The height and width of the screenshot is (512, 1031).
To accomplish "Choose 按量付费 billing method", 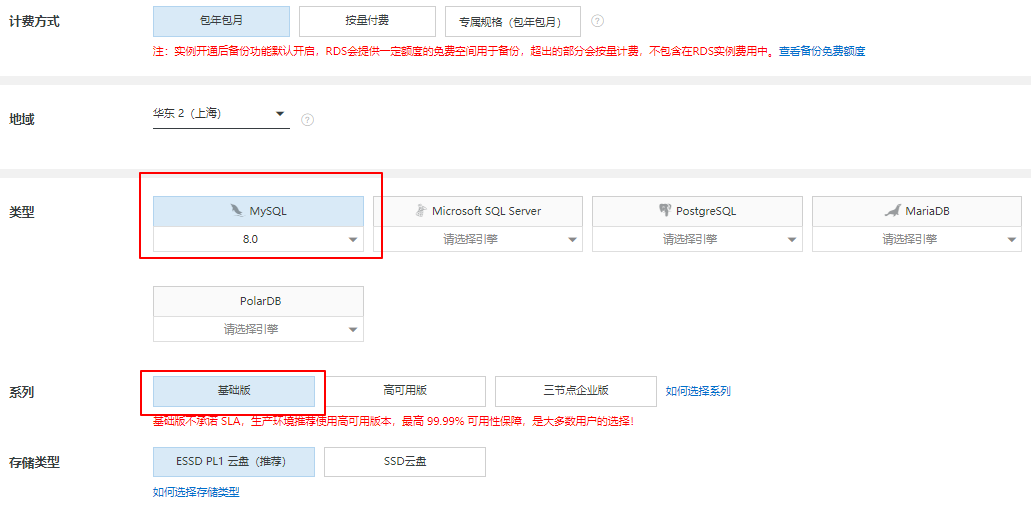I will point(367,21).
